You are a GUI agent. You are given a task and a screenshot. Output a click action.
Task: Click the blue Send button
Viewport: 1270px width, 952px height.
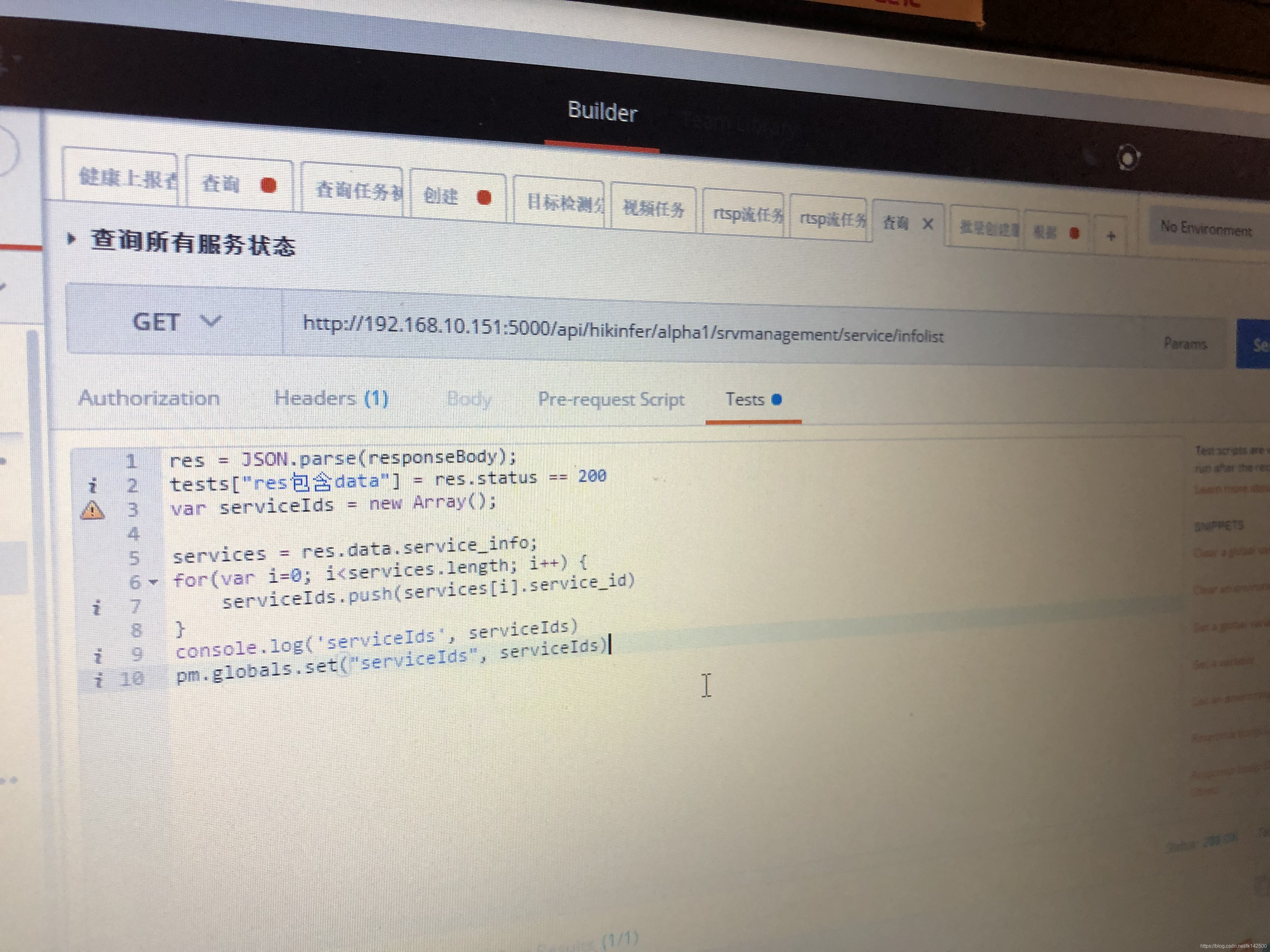(x=1253, y=344)
